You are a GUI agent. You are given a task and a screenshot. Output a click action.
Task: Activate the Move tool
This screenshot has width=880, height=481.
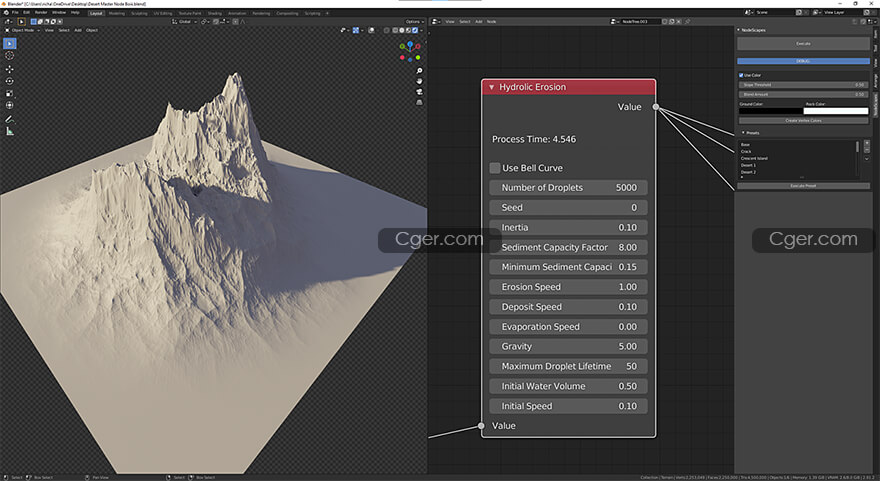tap(10, 69)
